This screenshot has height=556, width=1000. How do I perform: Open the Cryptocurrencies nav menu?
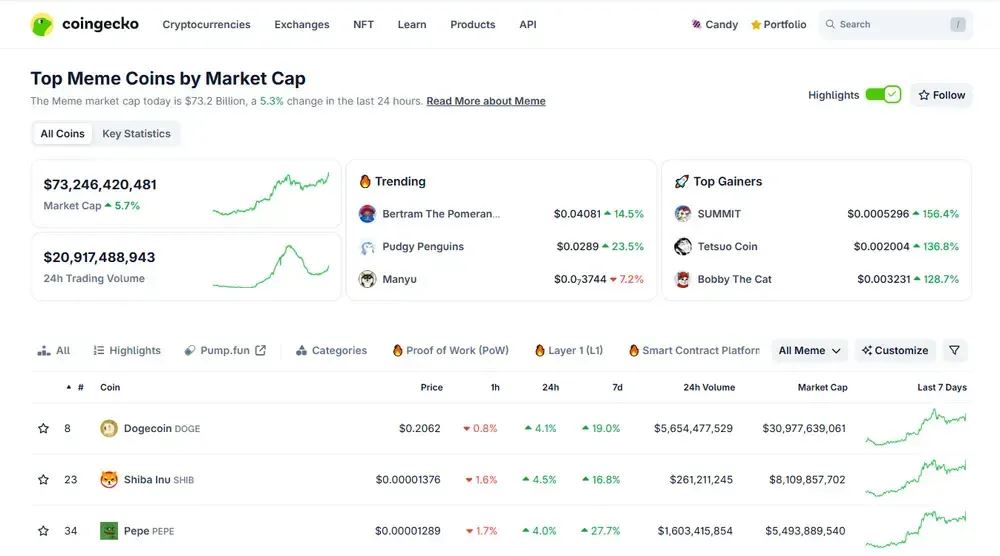pos(206,24)
